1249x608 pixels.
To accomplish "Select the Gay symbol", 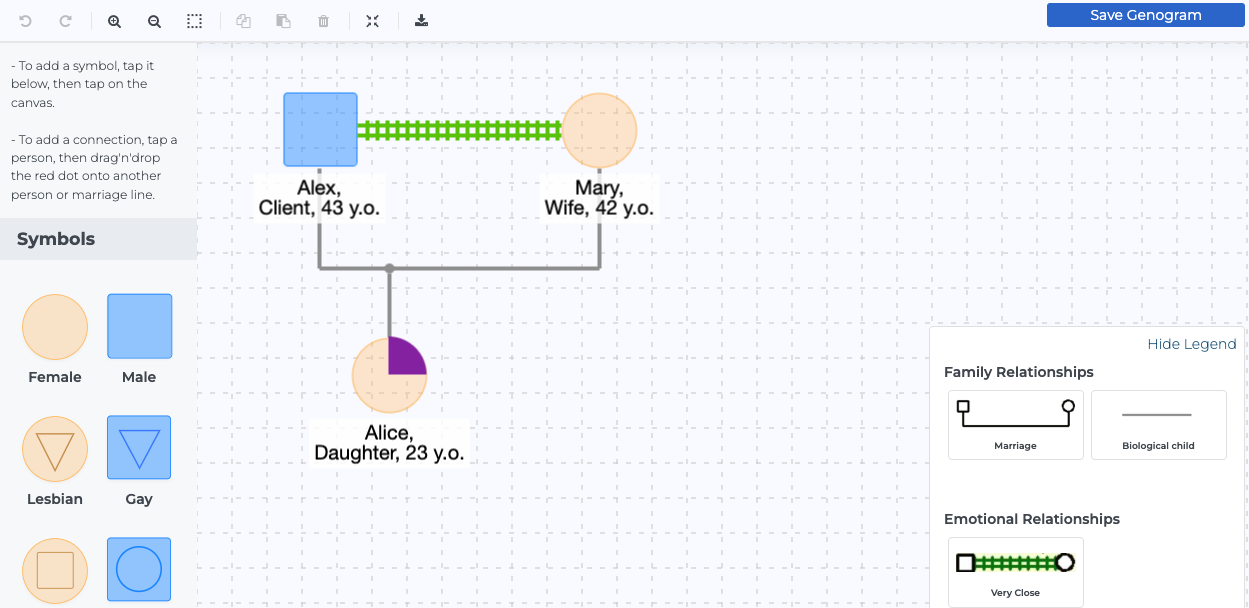I will pyautogui.click(x=139, y=448).
